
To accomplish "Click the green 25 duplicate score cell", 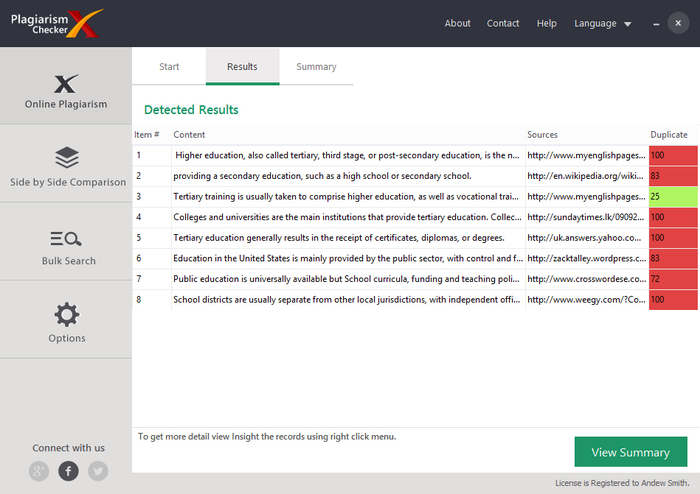I will coord(673,196).
